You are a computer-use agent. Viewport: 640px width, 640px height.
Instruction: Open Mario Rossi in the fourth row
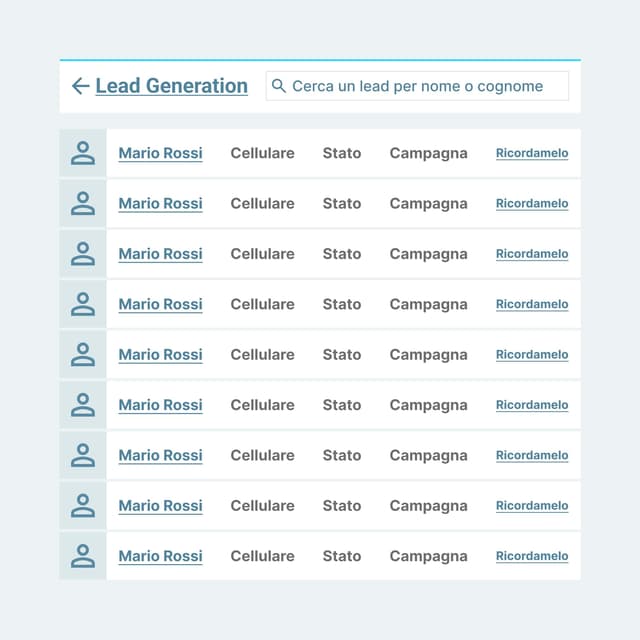coord(160,304)
